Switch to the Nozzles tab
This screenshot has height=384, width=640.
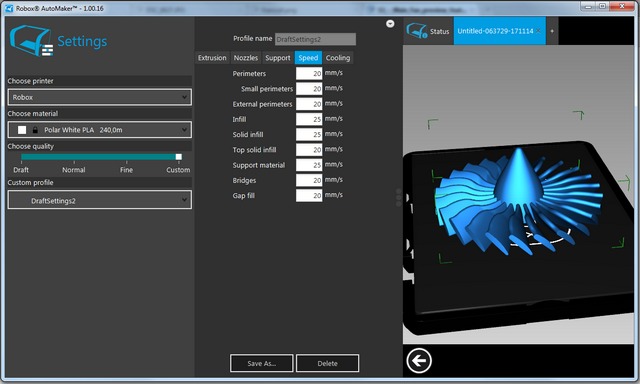point(246,58)
